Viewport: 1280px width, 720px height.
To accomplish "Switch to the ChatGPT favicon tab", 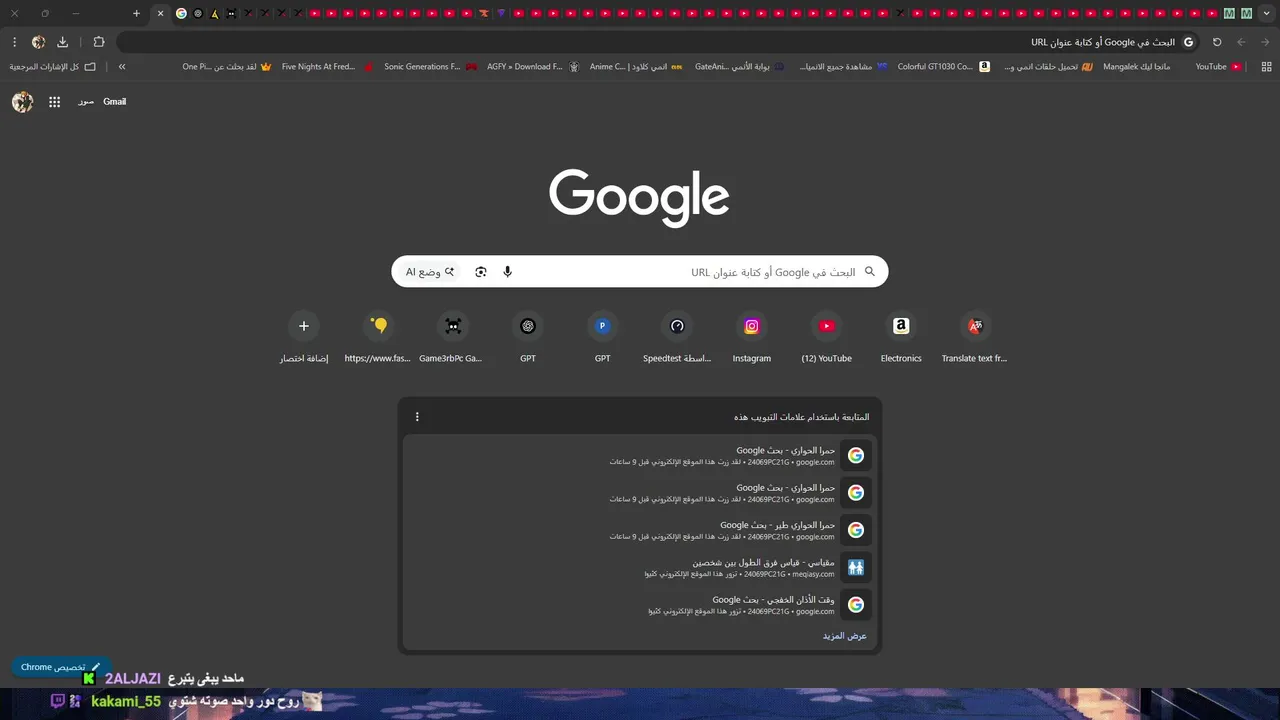I will 198,13.
